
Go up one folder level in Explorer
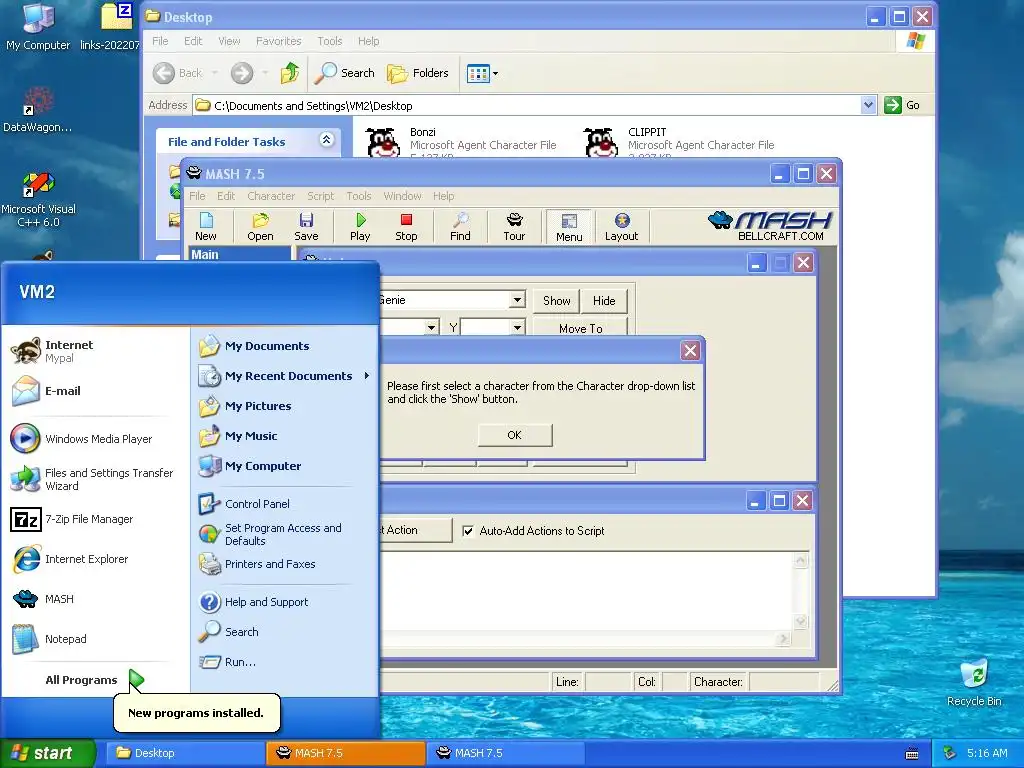290,73
